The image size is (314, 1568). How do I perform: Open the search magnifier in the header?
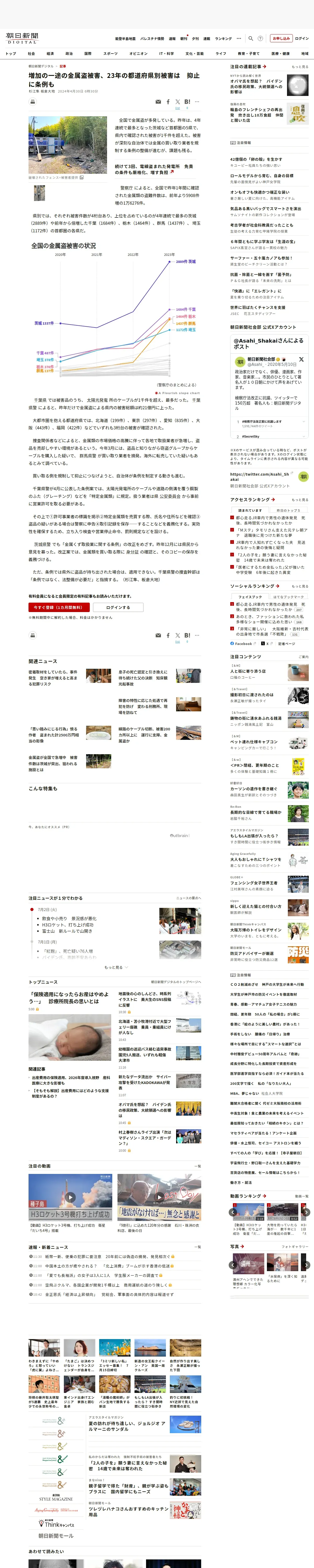coord(251,38)
